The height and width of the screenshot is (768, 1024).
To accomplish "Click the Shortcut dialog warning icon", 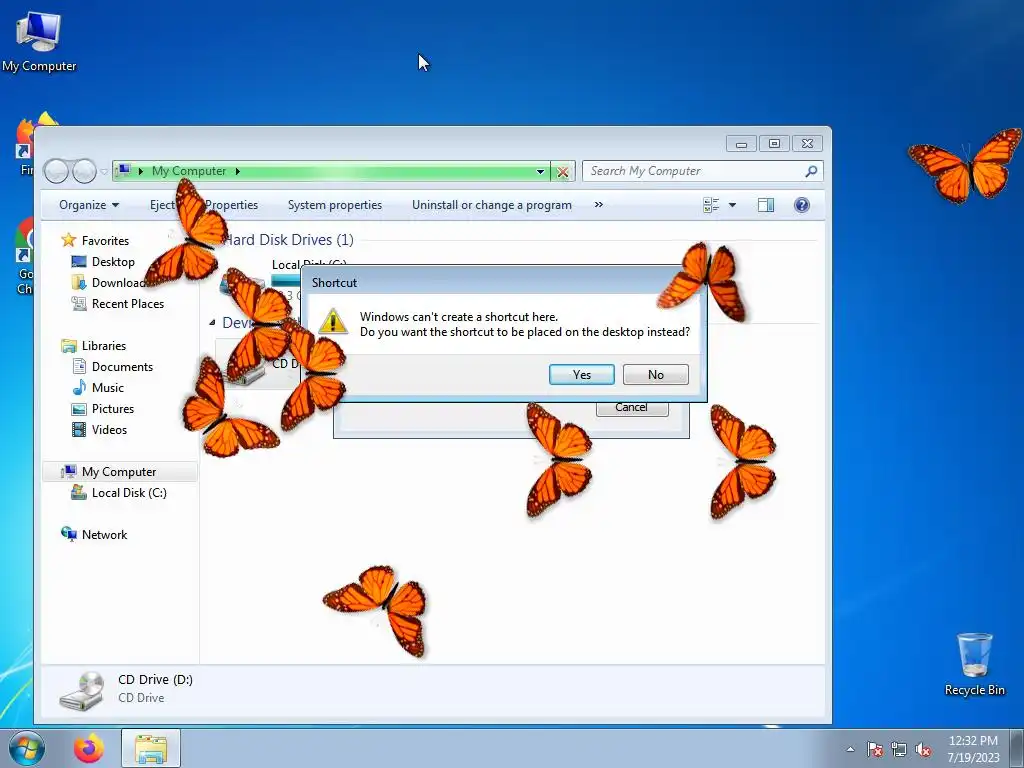I will [x=333, y=321].
